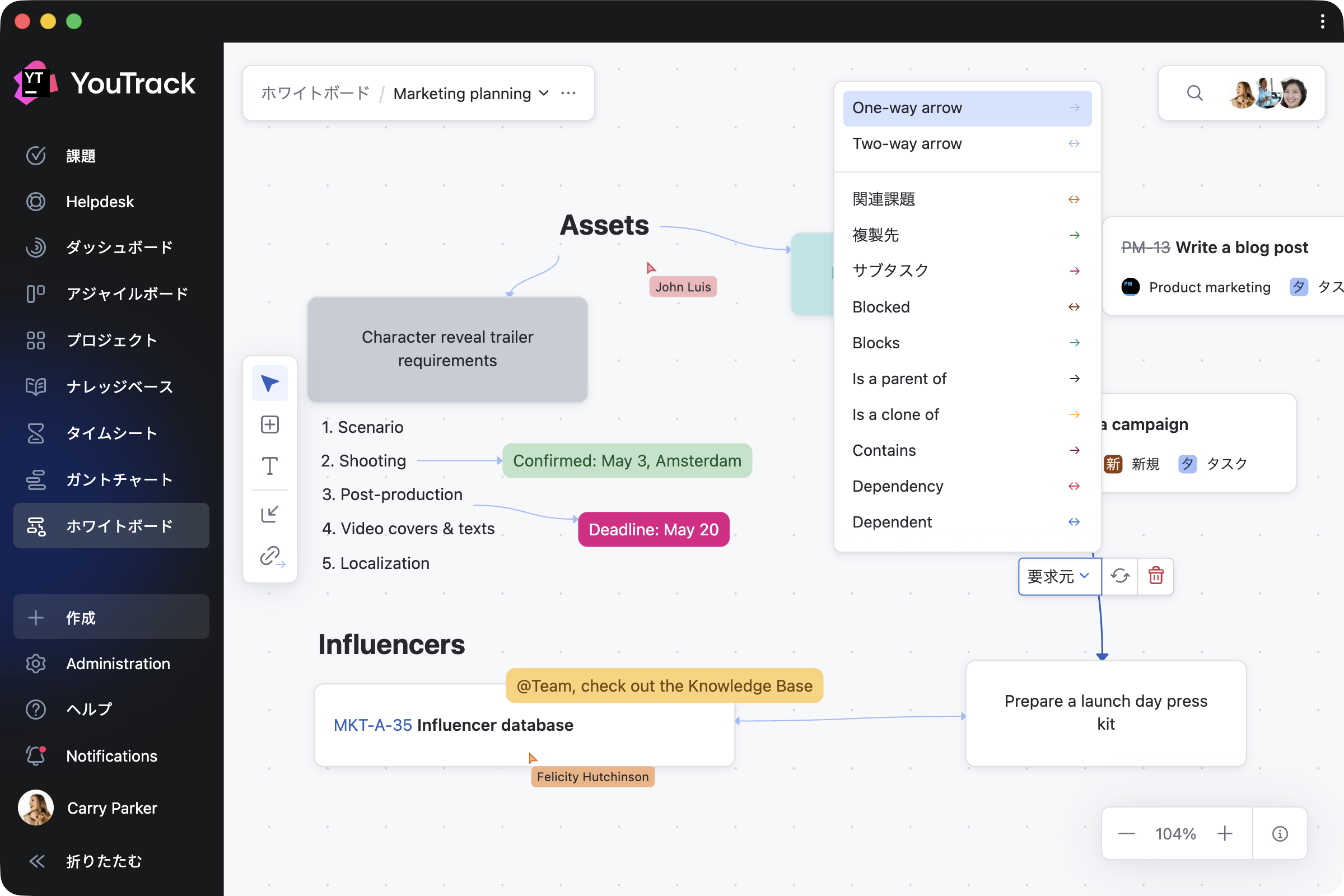Click the add card tool icon
Image resolution: width=1344 pixels, height=896 pixels.
(x=270, y=424)
